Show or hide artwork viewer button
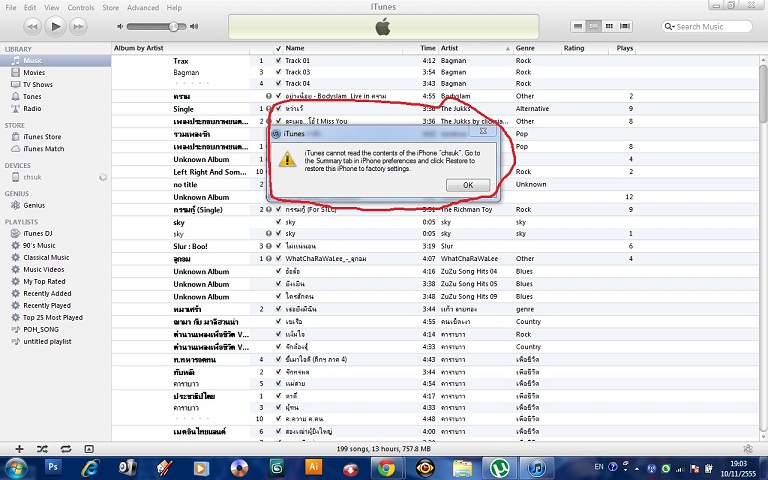This screenshot has width=768, height=480. 89,449
